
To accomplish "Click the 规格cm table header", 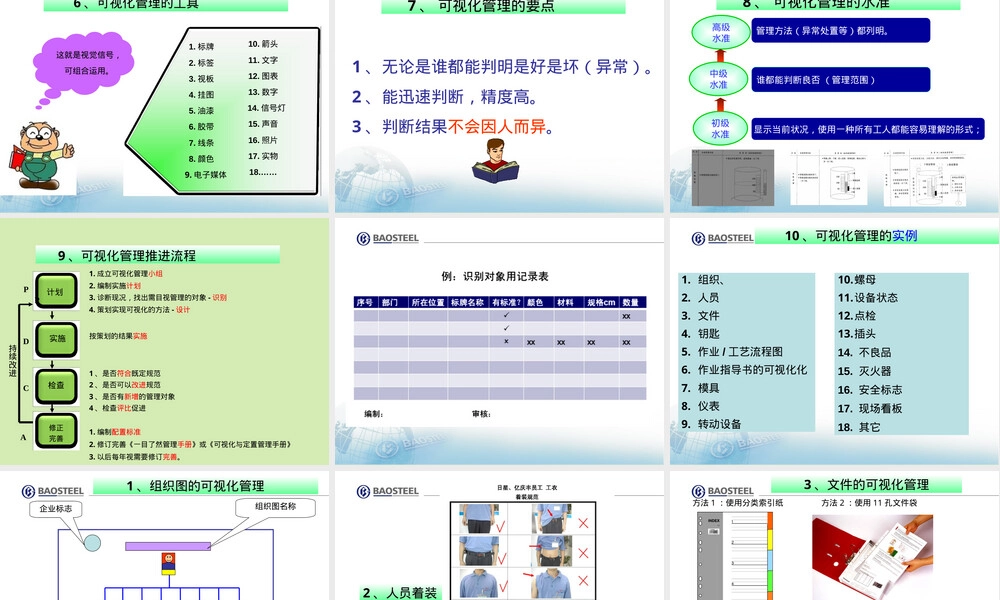I will tap(601, 302).
